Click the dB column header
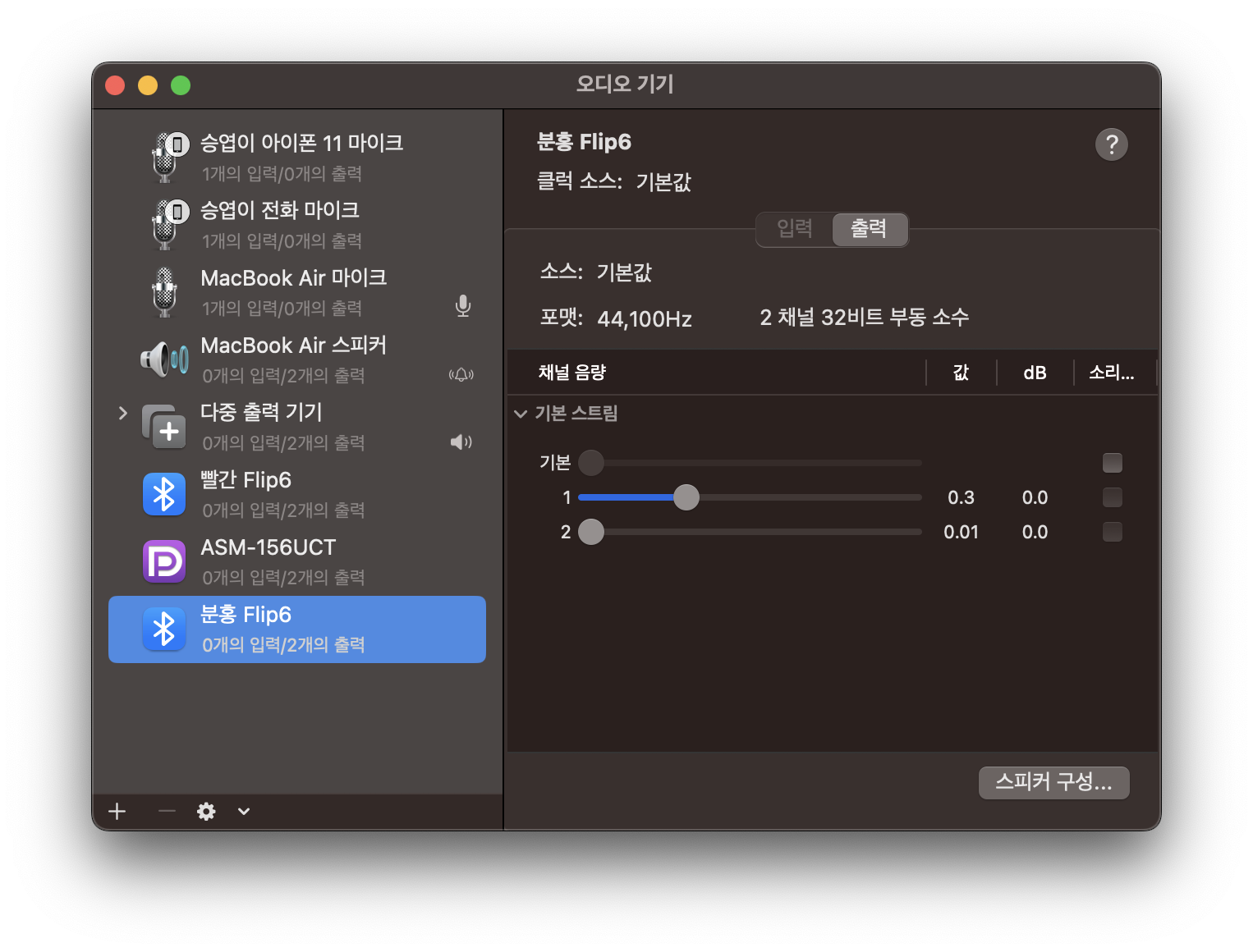 (x=1035, y=373)
